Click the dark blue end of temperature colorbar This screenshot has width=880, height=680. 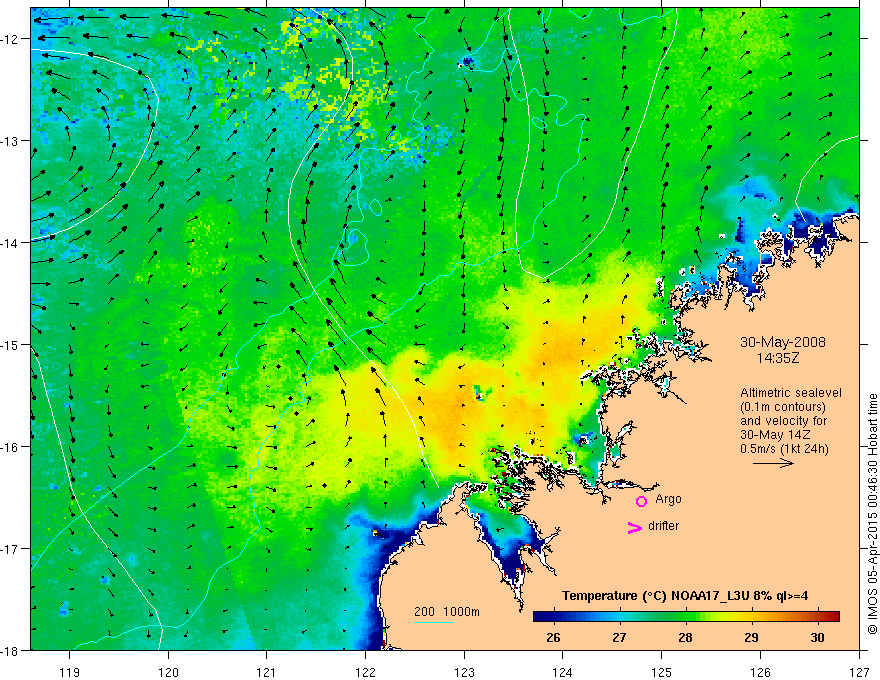542,617
